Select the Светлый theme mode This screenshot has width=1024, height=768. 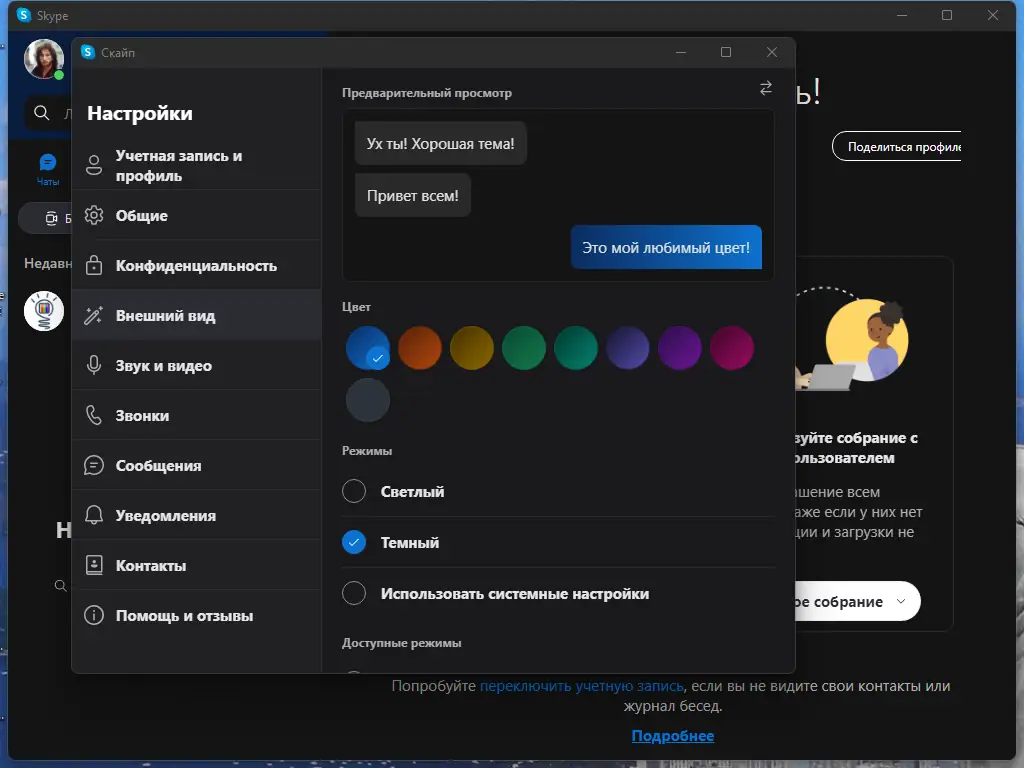point(353,491)
